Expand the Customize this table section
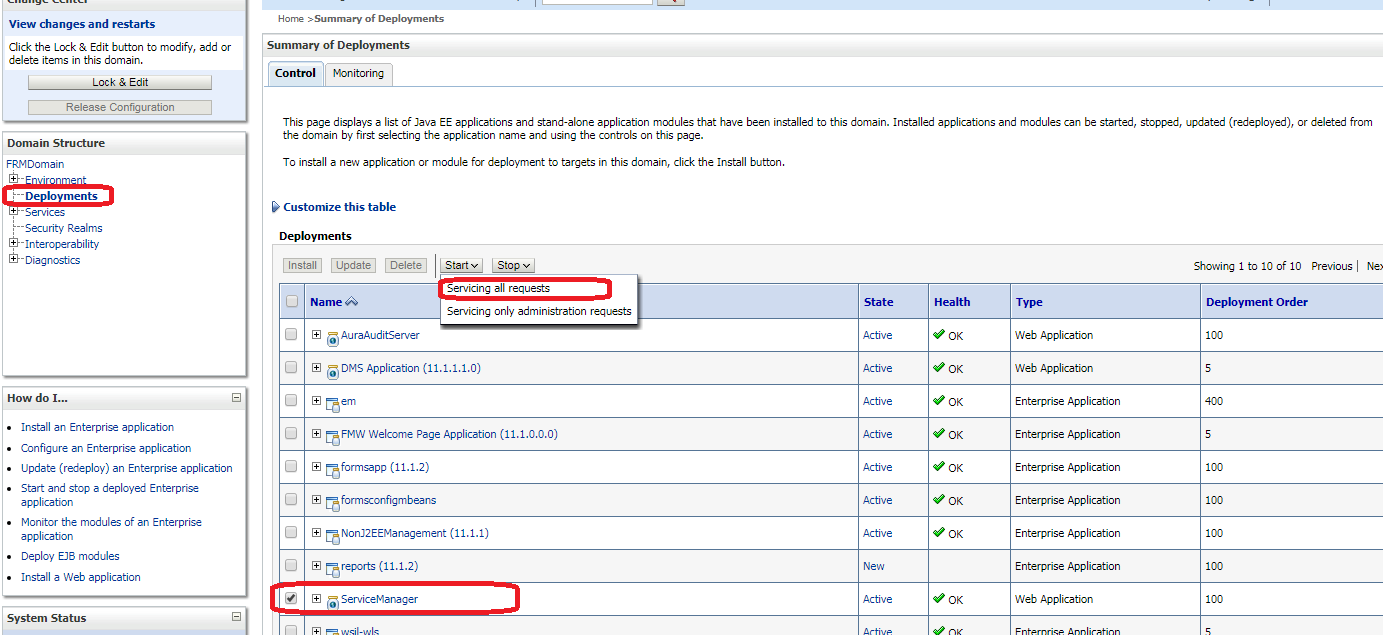This screenshot has width=1383, height=637. tap(276, 207)
